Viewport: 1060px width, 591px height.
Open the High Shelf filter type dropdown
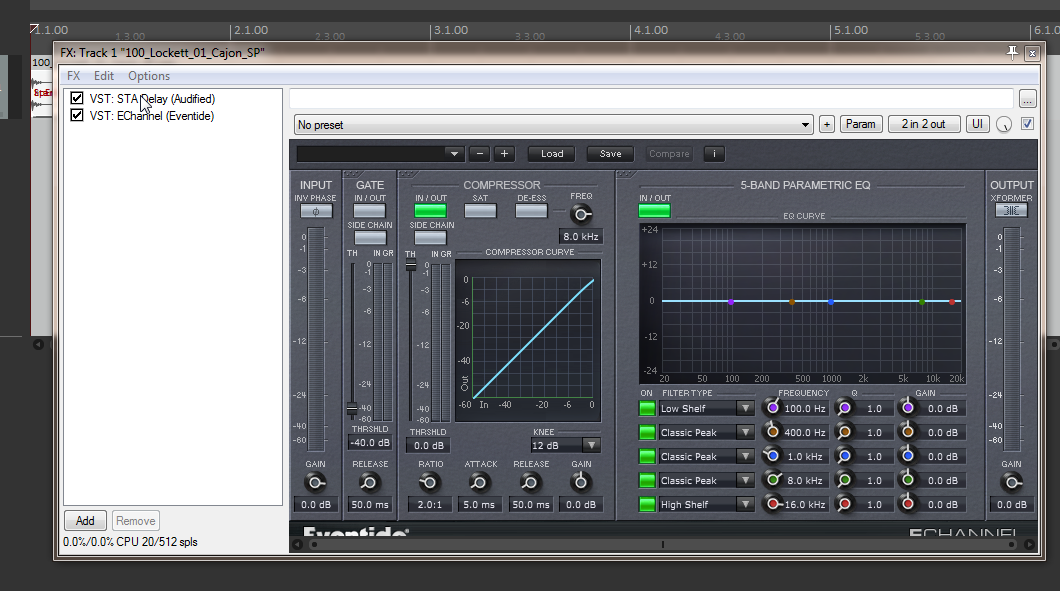click(706, 505)
